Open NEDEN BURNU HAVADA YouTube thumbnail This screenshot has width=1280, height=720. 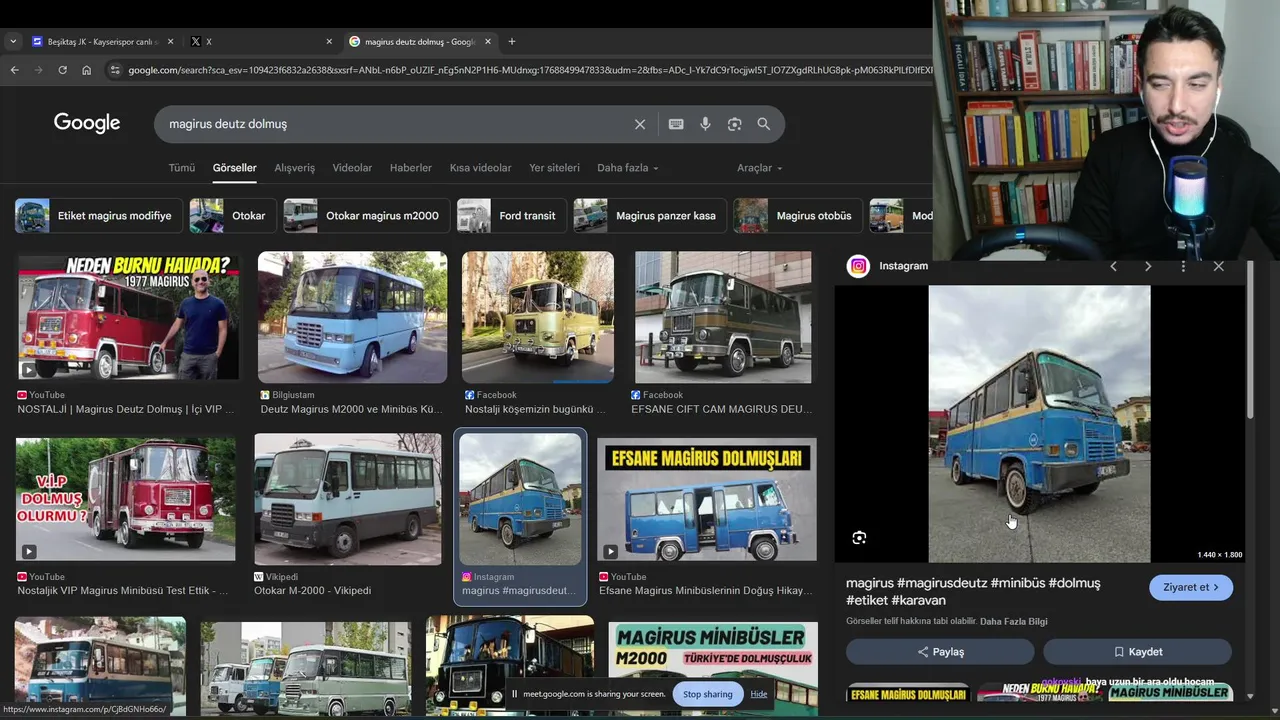pos(128,317)
